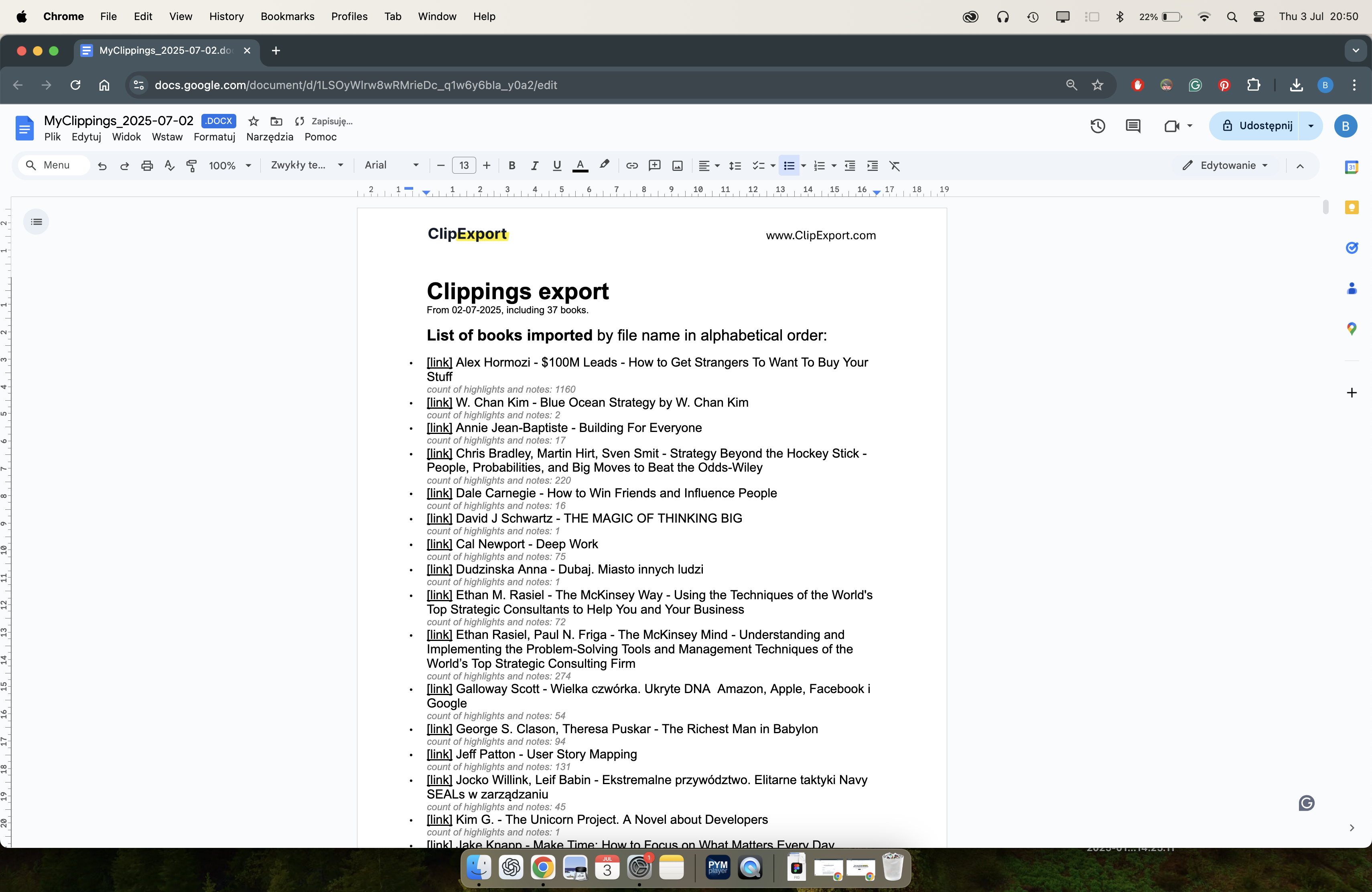Open the Edytowanie mode dropdown
Screen dimensions: 1372x892
[1226, 165]
